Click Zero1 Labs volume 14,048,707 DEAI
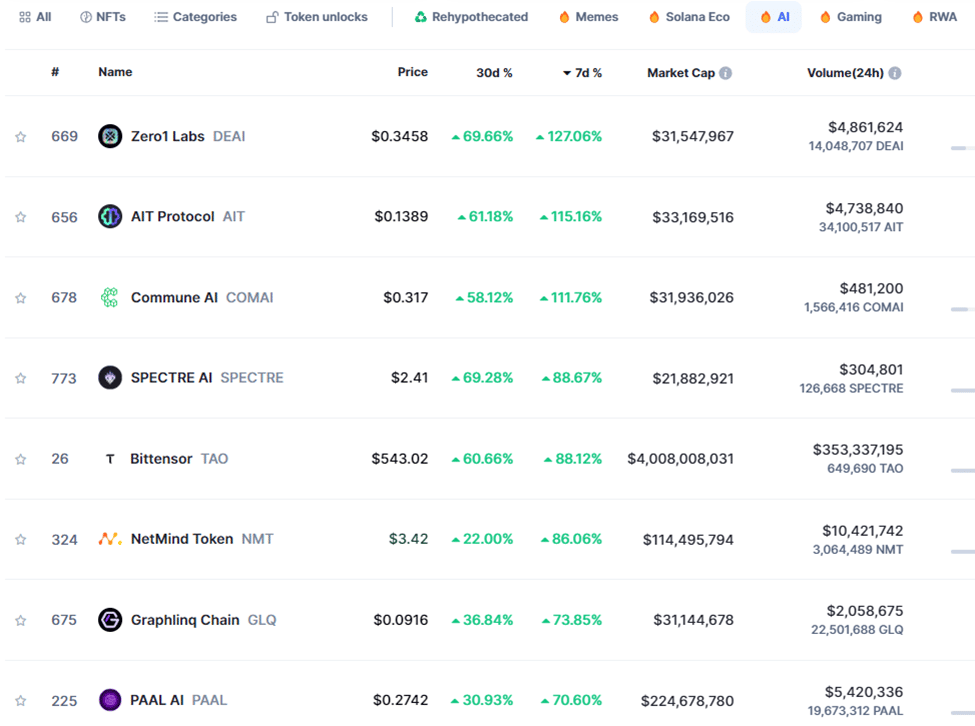Viewport: 975px width, 726px height. coord(856,146)
